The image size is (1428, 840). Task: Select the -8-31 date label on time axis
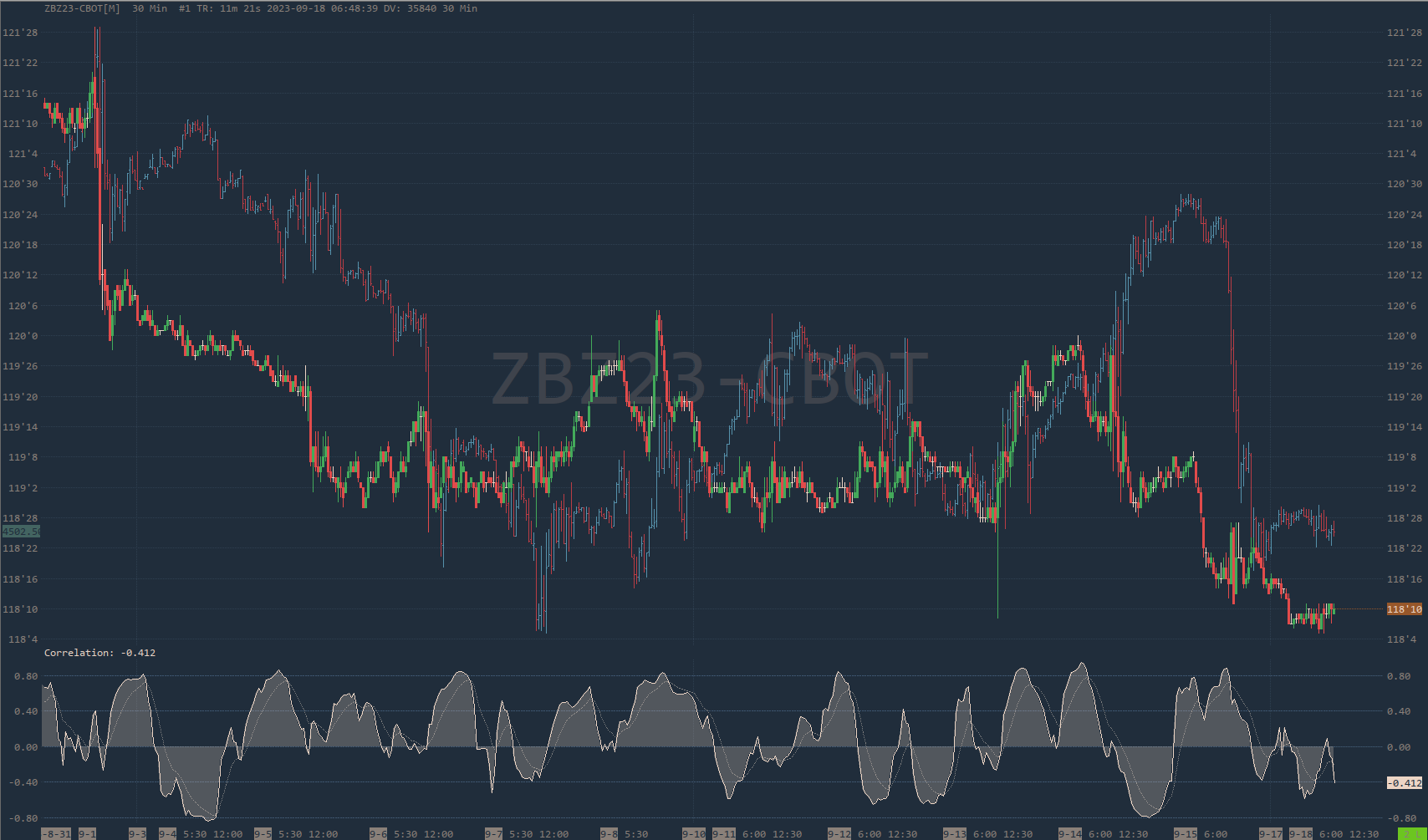click(x=57, y=834)
